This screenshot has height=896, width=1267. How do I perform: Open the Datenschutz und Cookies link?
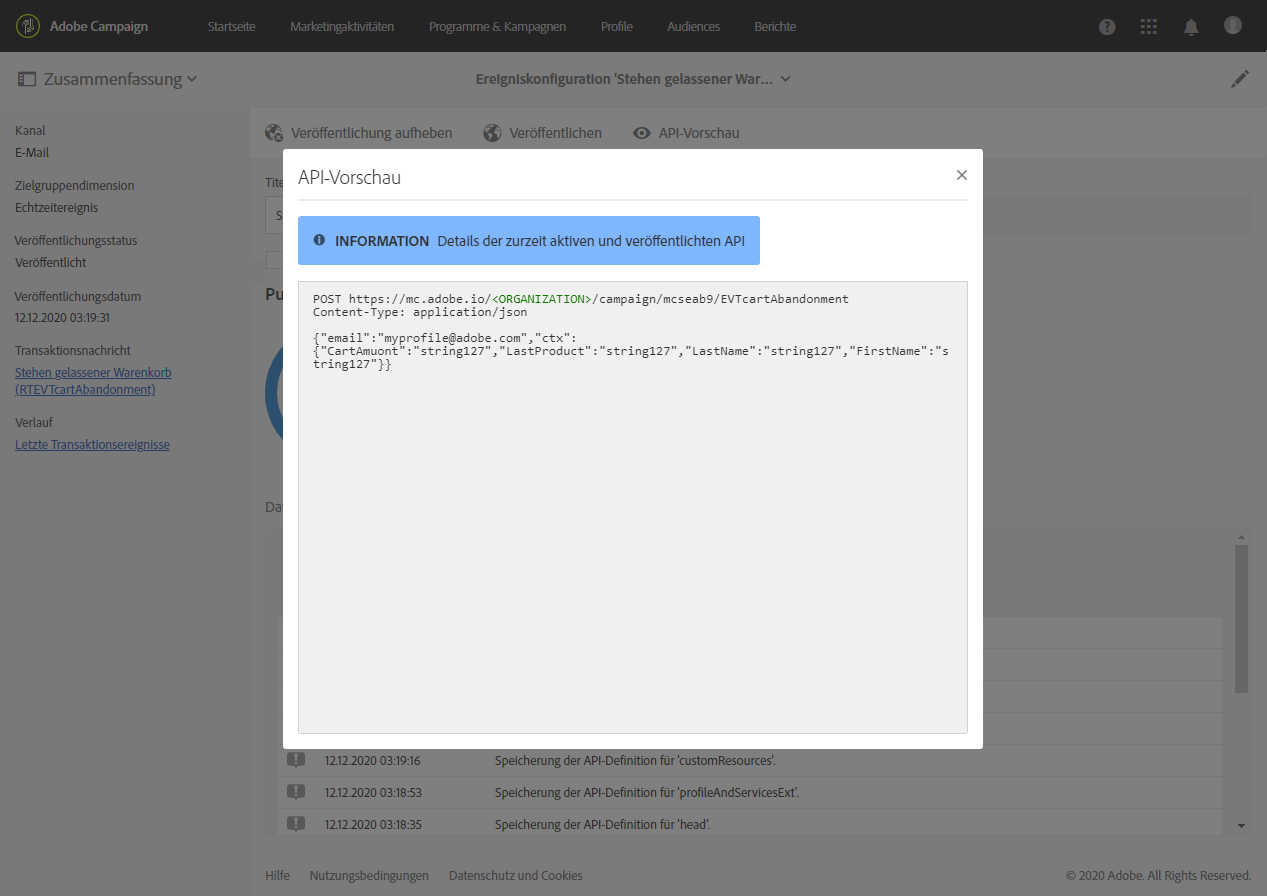click(x=516, y=875)
